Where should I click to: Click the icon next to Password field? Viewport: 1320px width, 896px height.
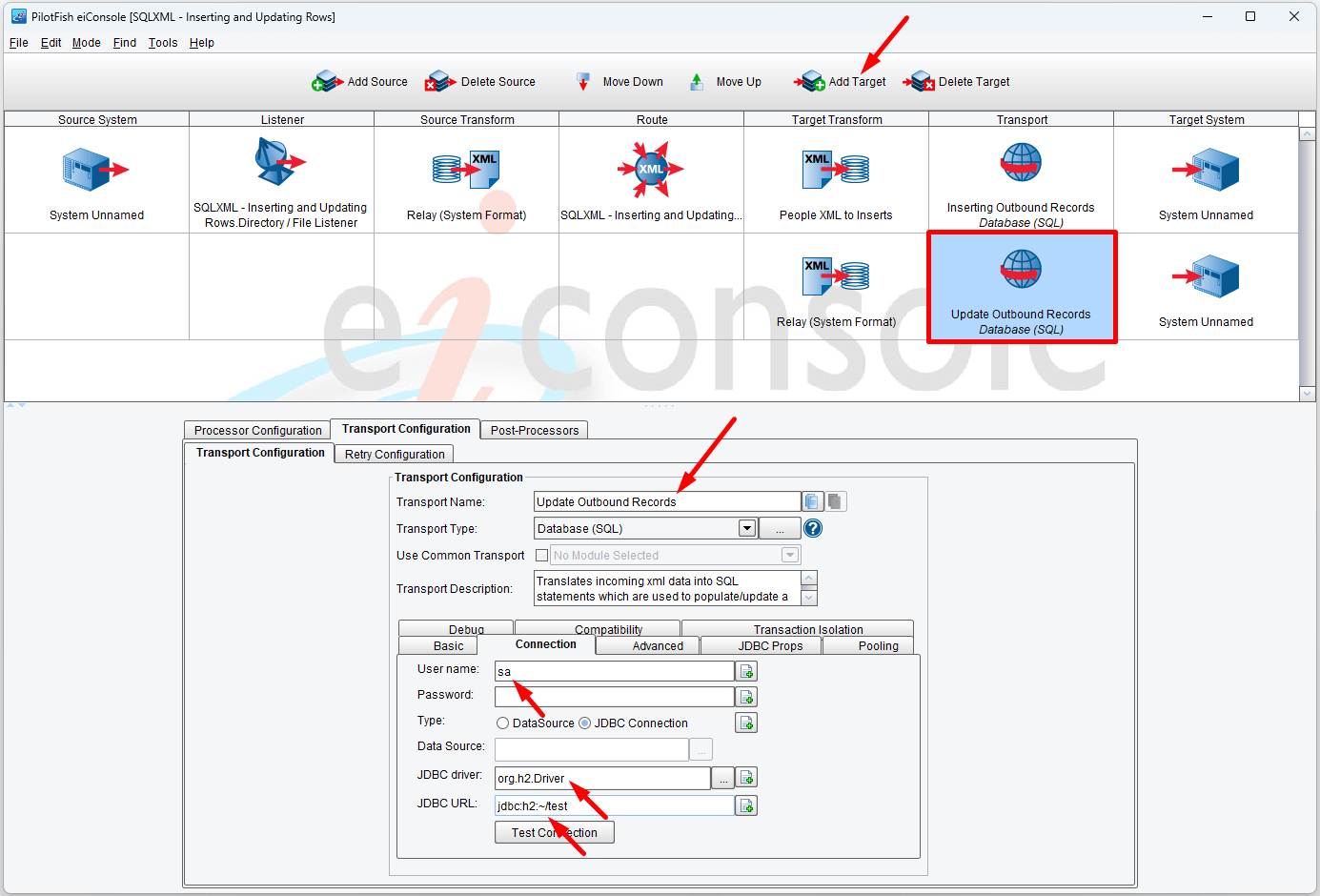[x=747, y=697]
